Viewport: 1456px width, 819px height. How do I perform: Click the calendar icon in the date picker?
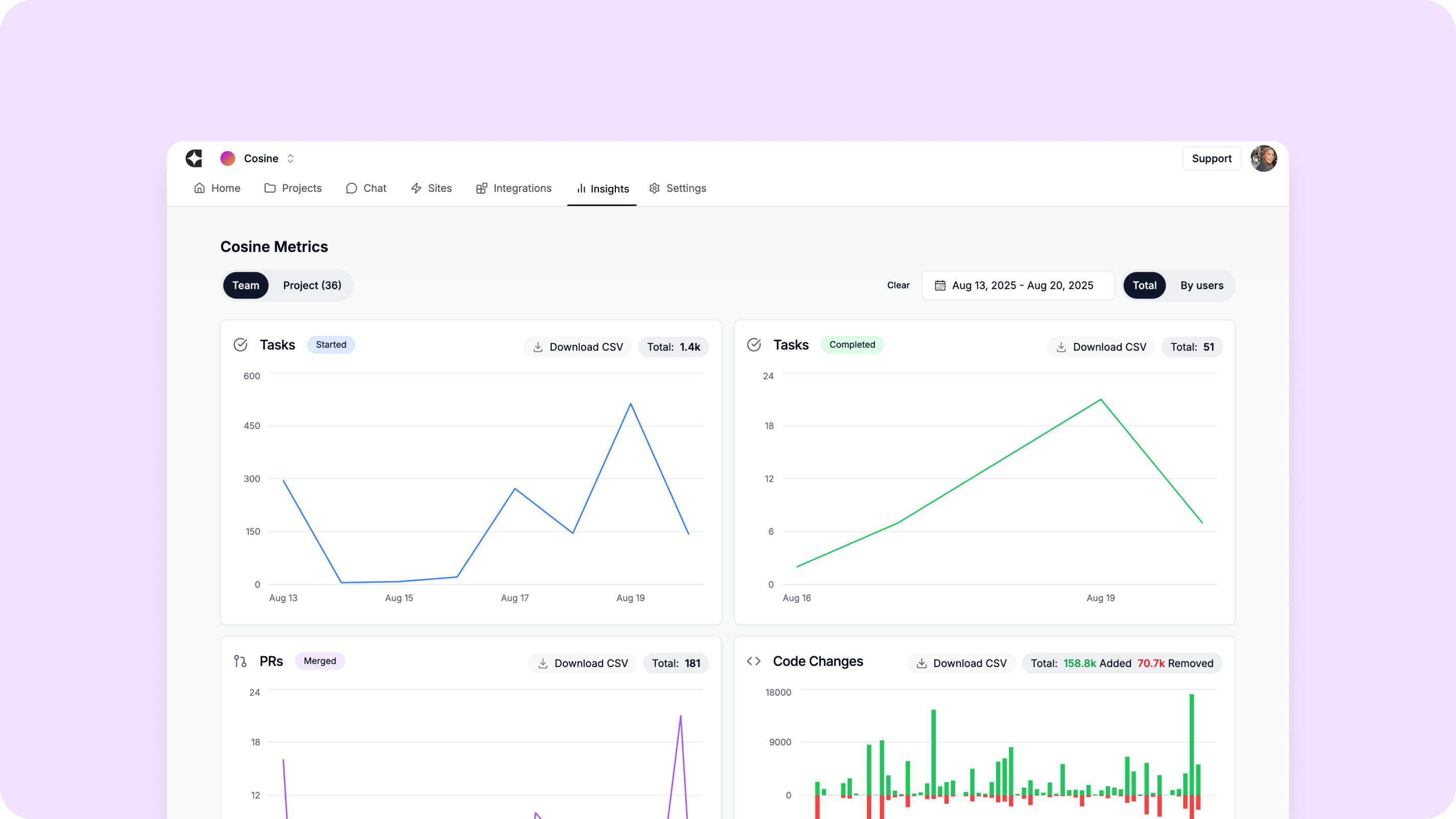pos(940,286)
